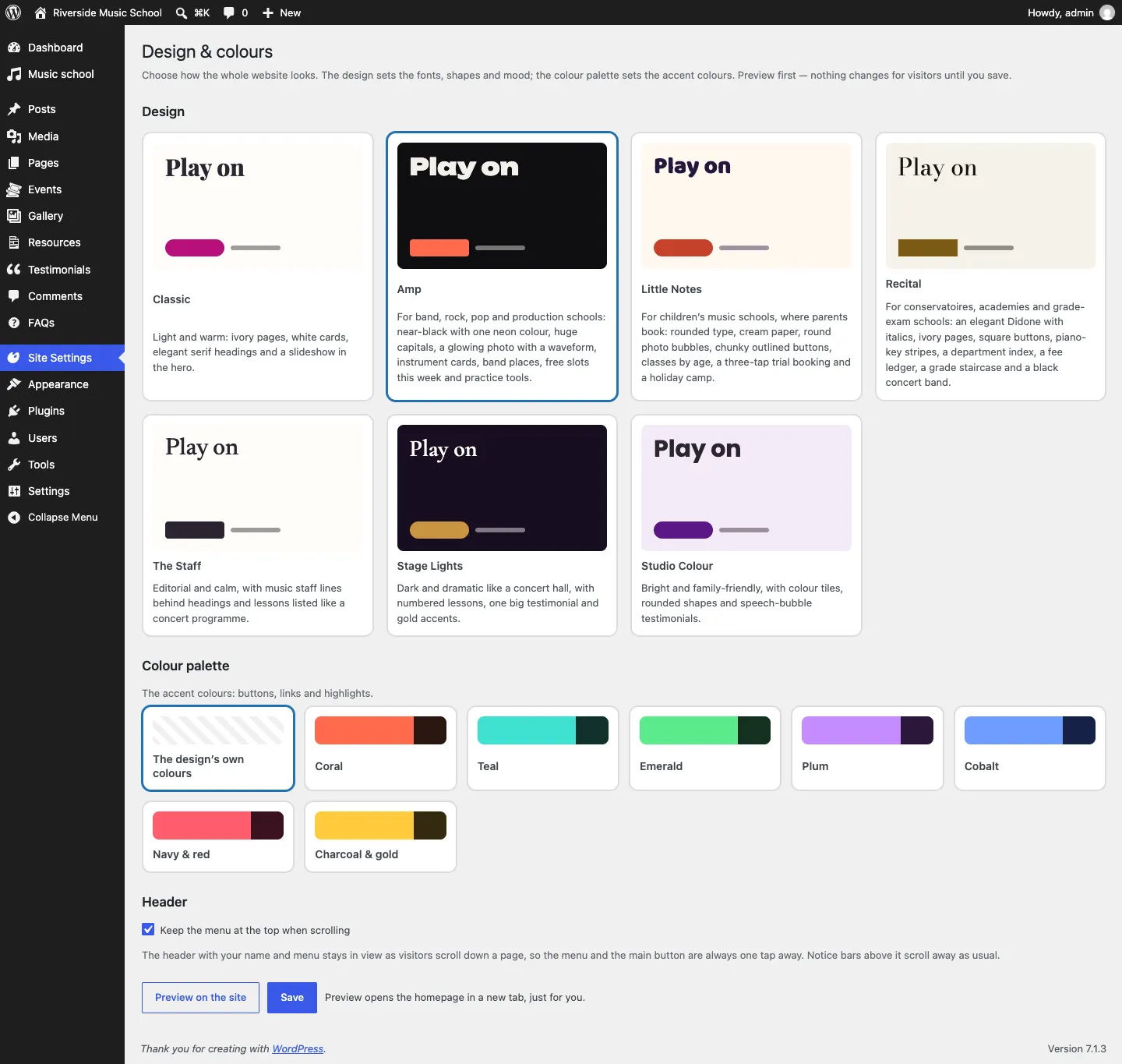Click the Pages icon in sidebar
This screenshot has height=1064, width=1122.
(x=14, y=163)
